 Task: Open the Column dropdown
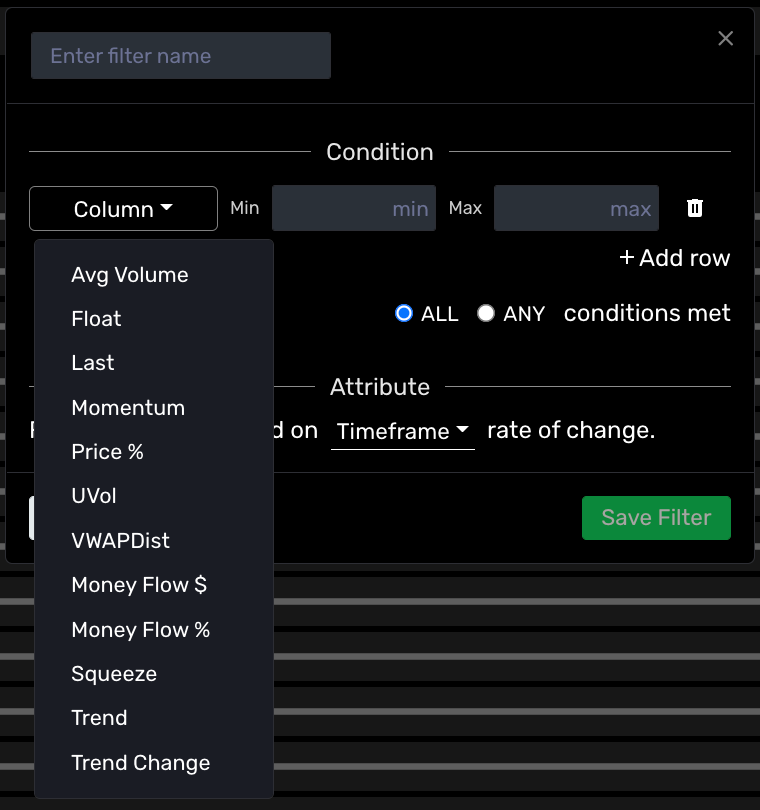click(x=123, y=208)
